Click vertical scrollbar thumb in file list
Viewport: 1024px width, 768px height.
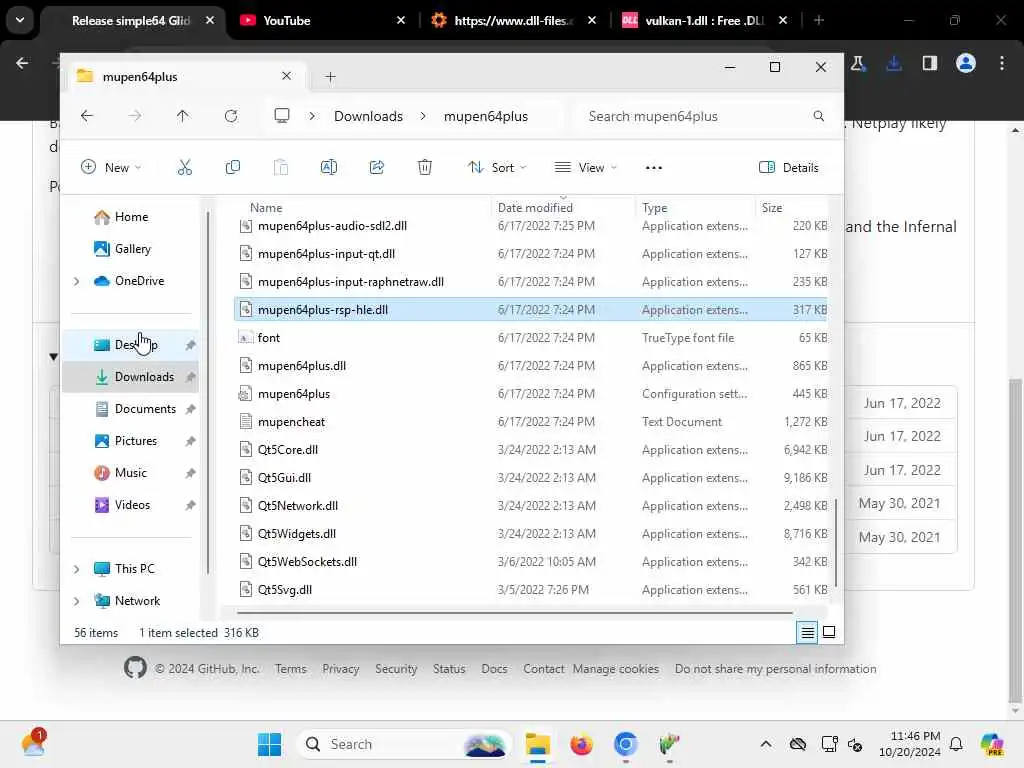[x=836, y=543]
